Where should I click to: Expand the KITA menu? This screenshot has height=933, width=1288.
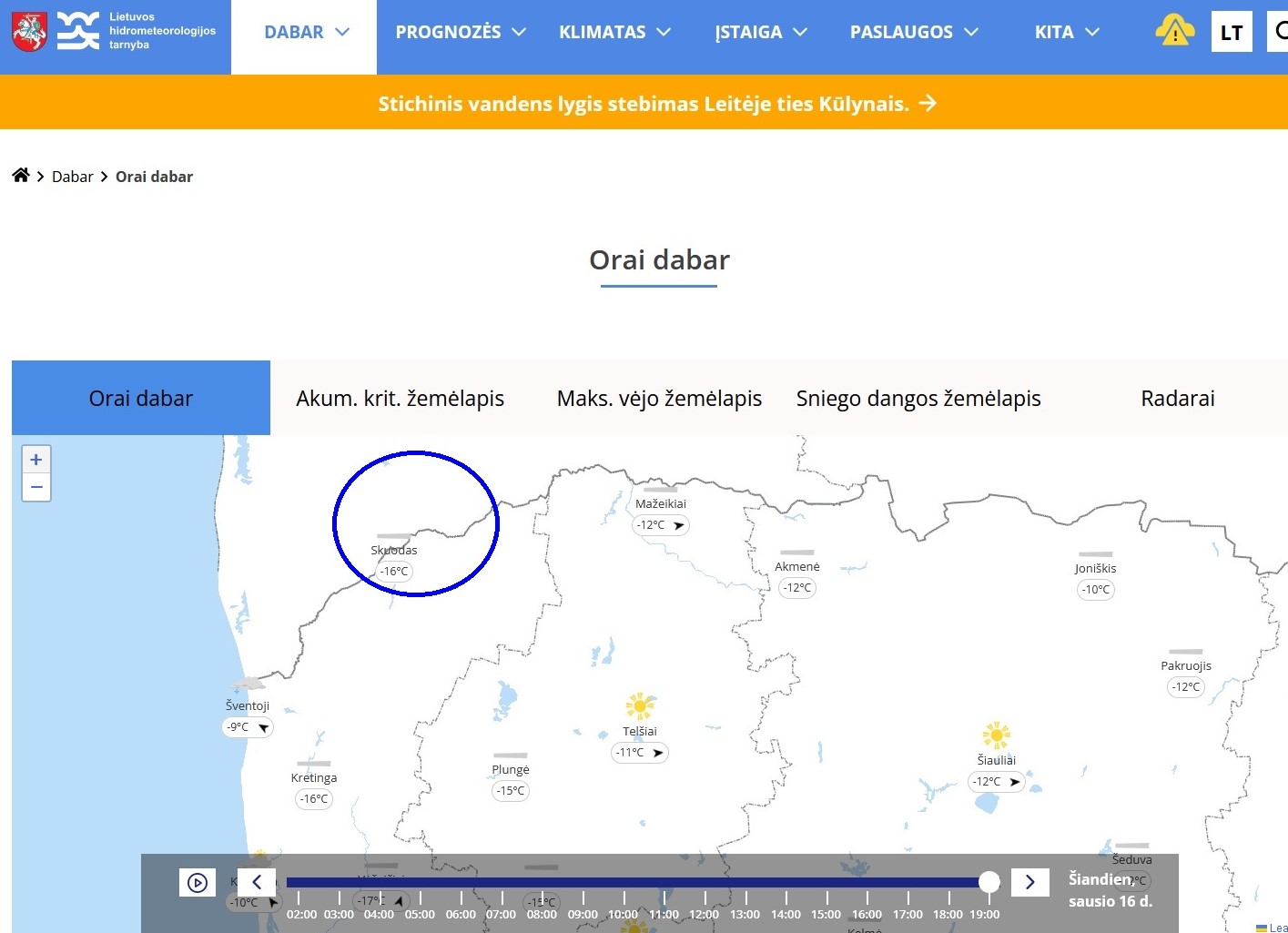pos(1067,32)
